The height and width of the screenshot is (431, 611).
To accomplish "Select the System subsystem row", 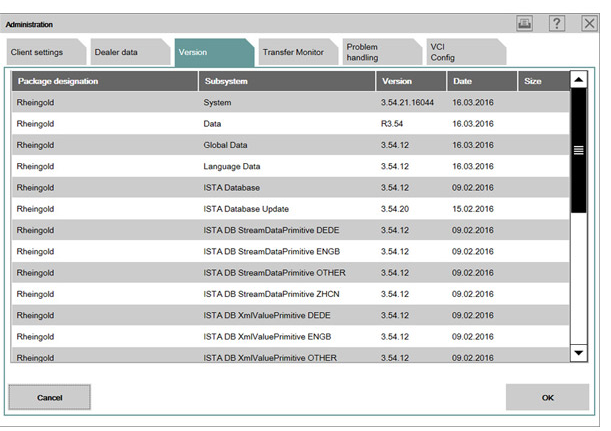I will (x=290, y=102).
